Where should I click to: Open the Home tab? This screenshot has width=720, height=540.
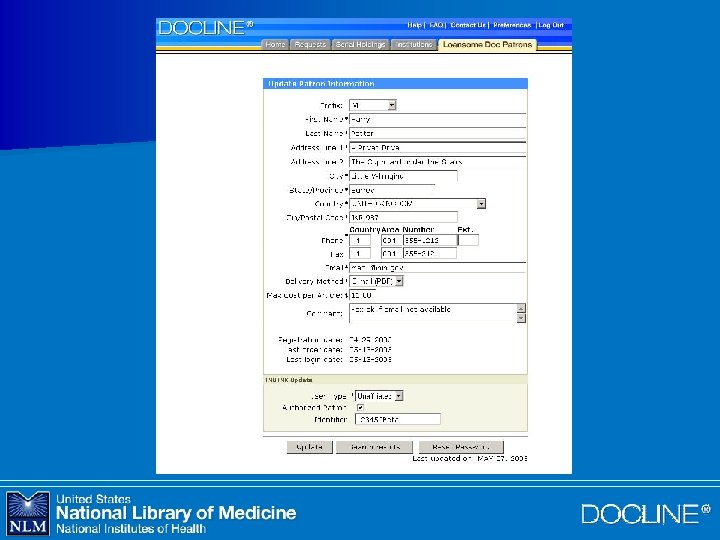click(275, 45)
